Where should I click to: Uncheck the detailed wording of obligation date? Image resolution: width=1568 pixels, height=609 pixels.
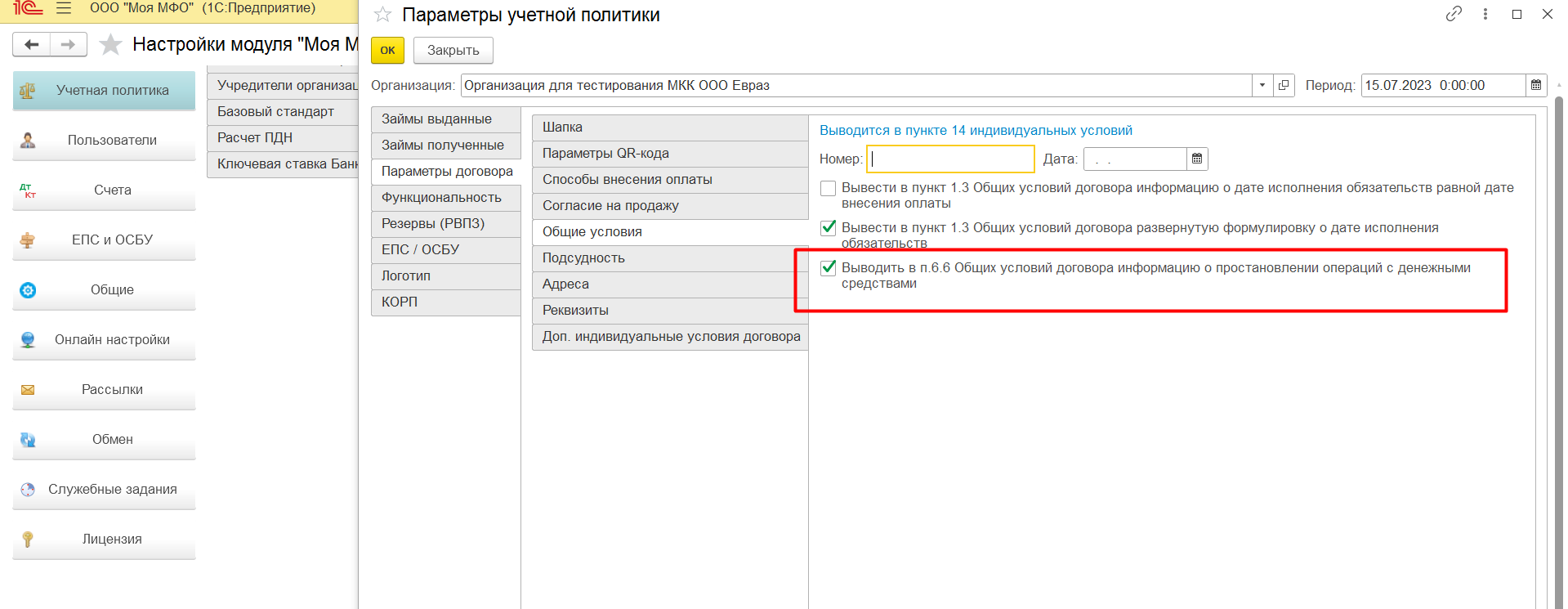point(829,227)
